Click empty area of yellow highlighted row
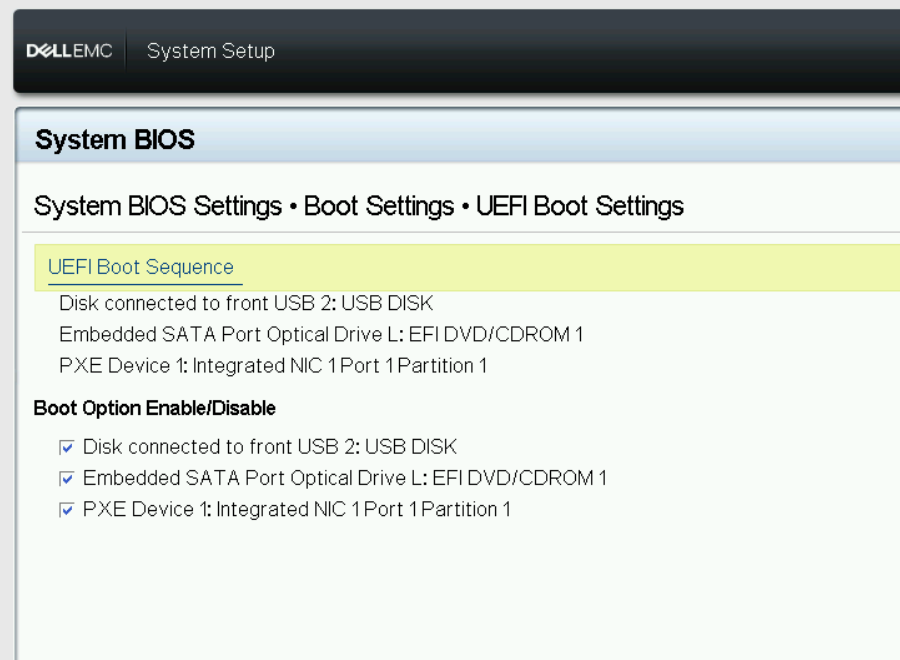 pyautogui.click(x=574, y=267)
